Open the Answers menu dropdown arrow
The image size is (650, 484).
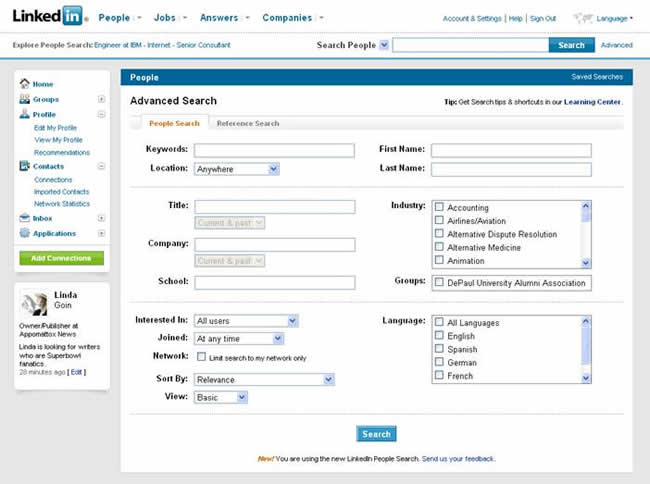[247, 18]
